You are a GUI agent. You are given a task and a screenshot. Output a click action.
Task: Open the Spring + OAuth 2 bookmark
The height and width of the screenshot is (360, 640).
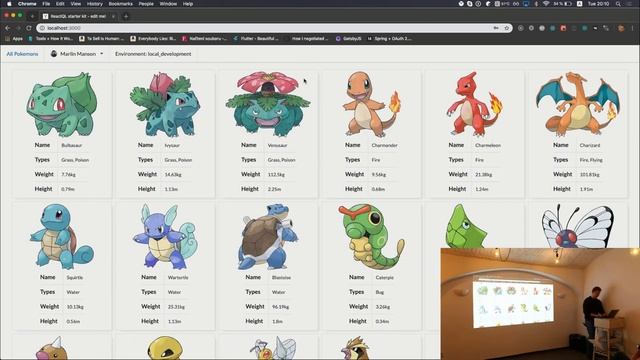point(390,39)
